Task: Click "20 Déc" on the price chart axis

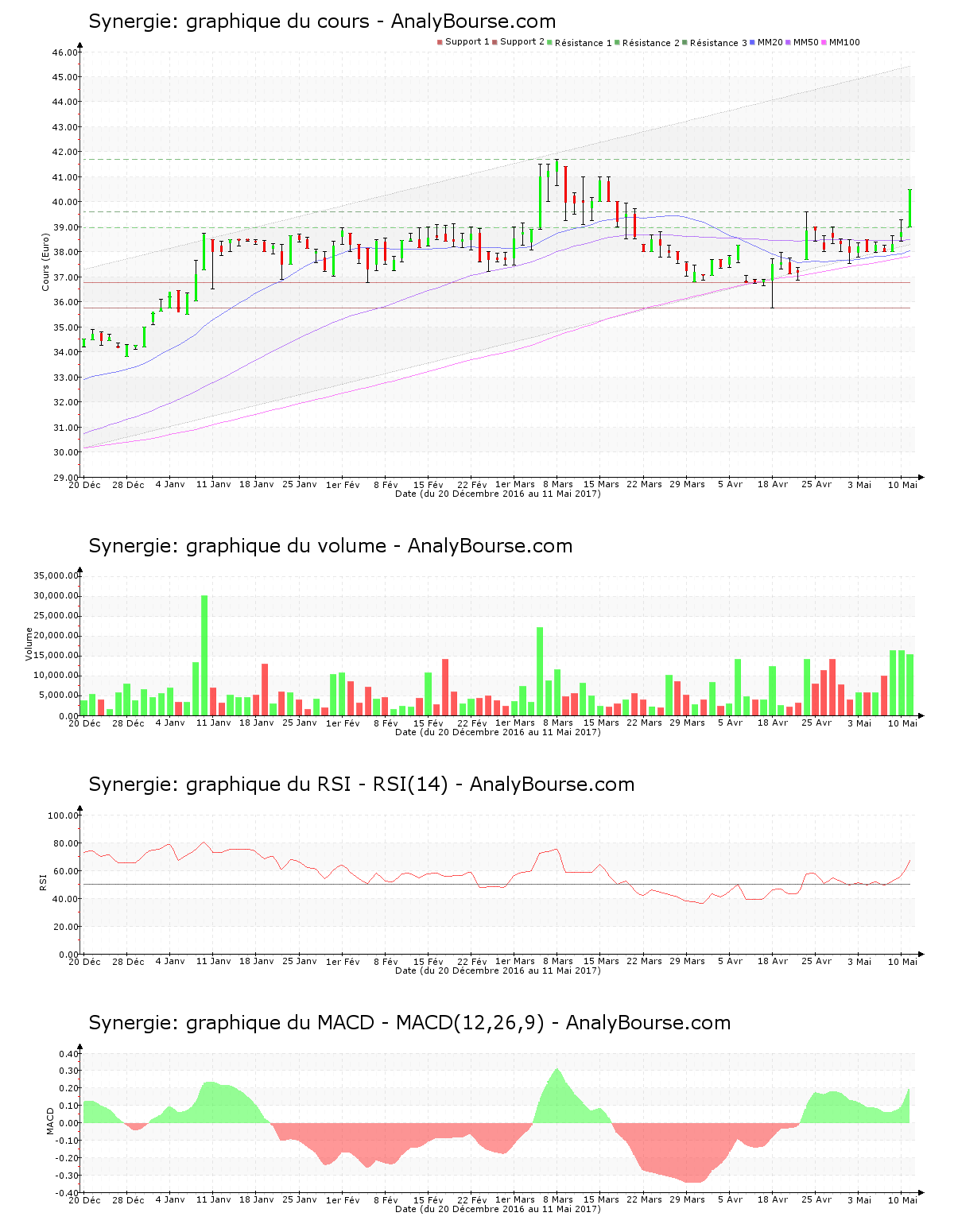Action: tap(84, 485)
